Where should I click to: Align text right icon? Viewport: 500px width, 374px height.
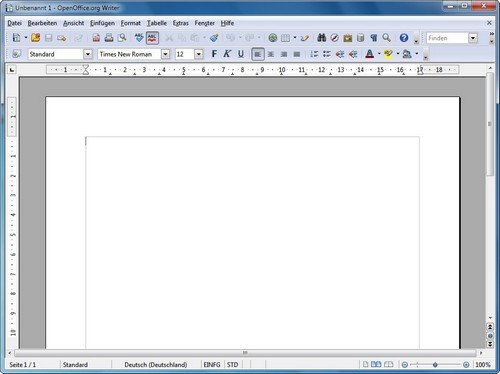(x=284, y=54)
